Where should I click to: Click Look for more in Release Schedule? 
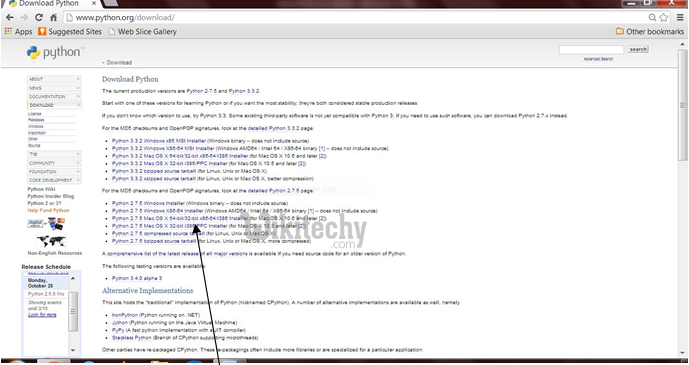[x=42, y=315]
